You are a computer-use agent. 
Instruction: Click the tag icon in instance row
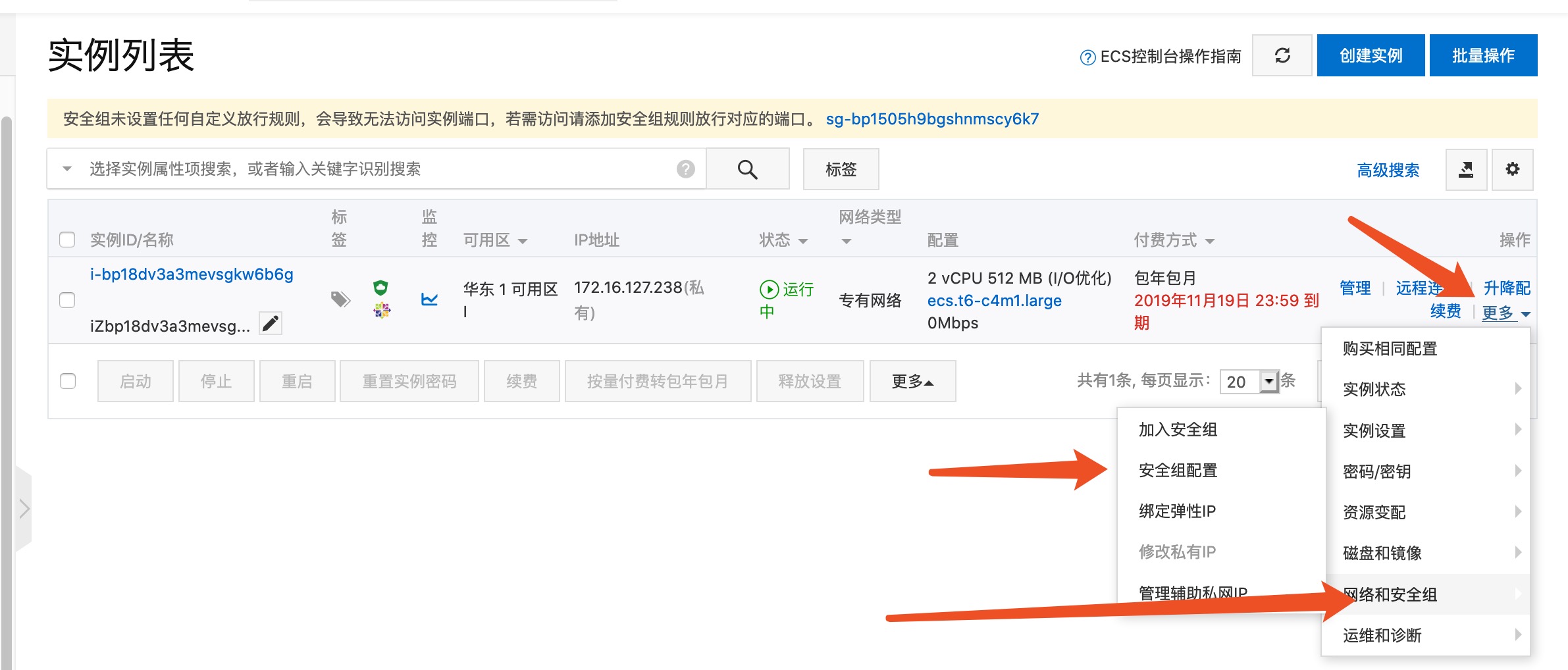tap(340, 300)
